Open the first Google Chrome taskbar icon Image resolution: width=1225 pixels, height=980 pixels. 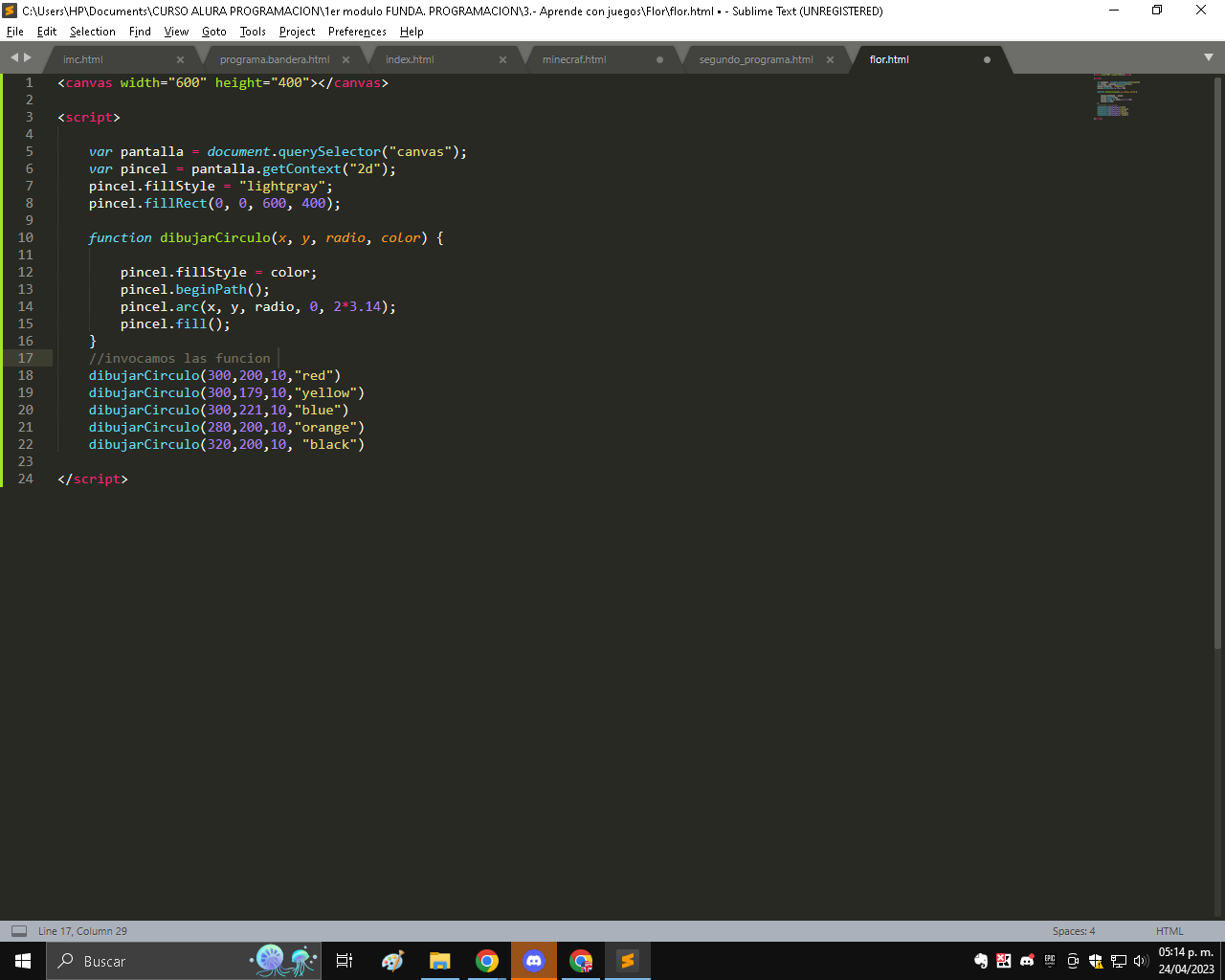point(487,961)
